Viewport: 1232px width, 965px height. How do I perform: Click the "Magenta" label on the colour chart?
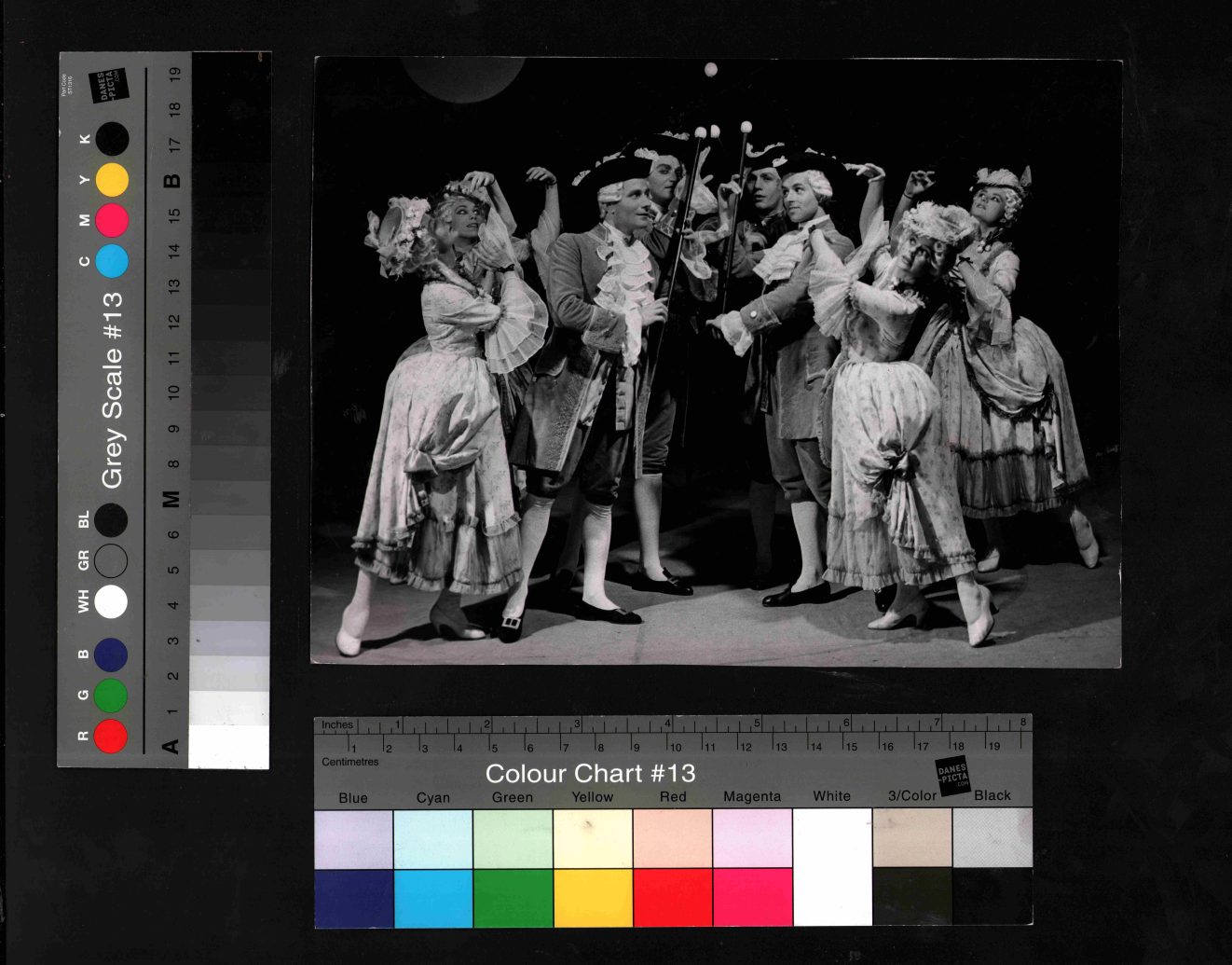(752, 796)
